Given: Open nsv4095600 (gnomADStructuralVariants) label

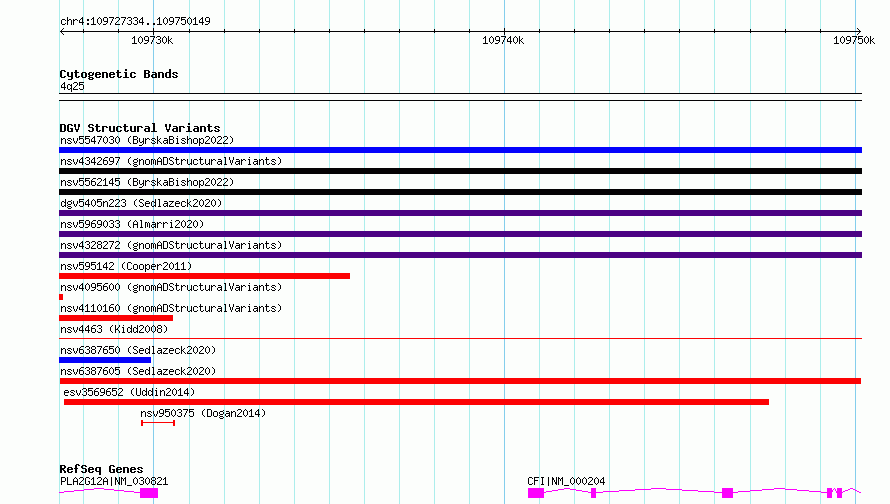Looking at the screenshot, I should tap(171, 287).
